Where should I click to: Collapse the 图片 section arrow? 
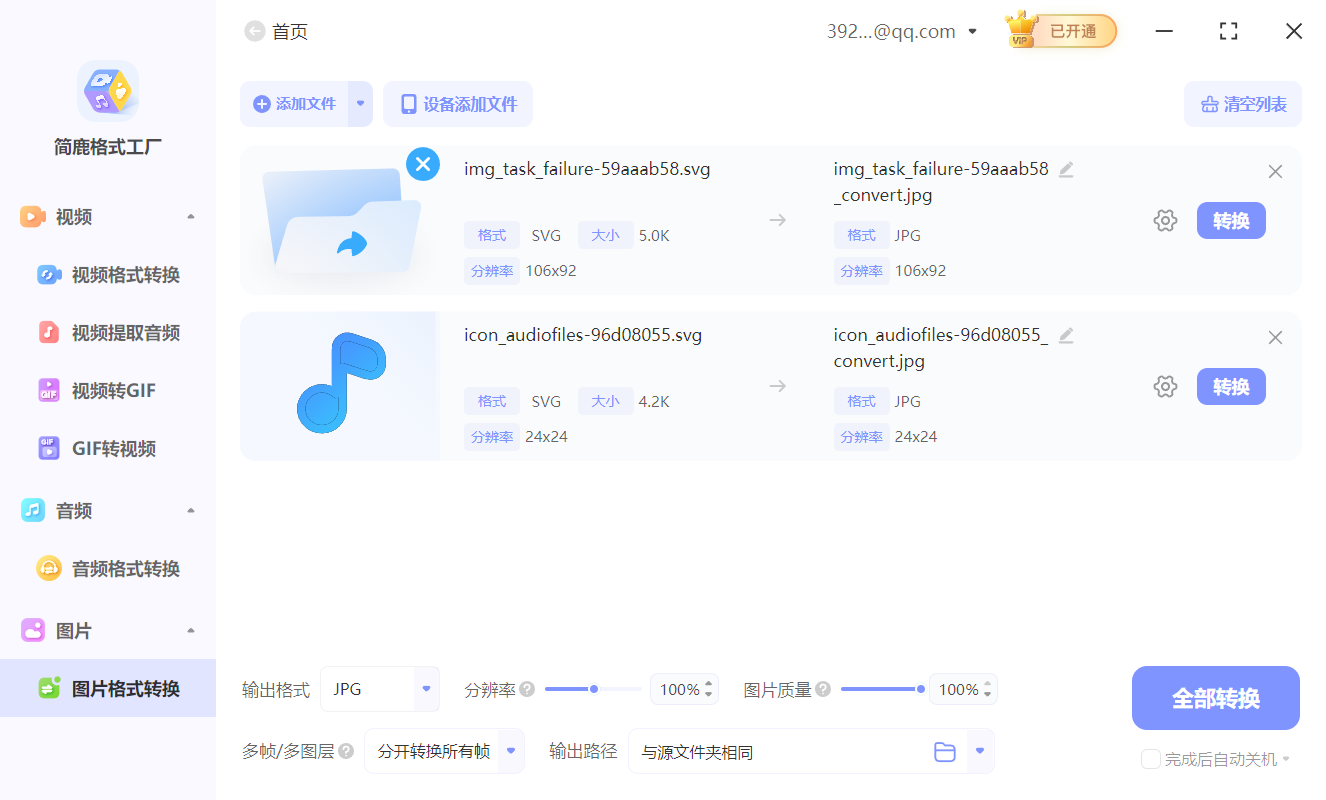[191, 631]
